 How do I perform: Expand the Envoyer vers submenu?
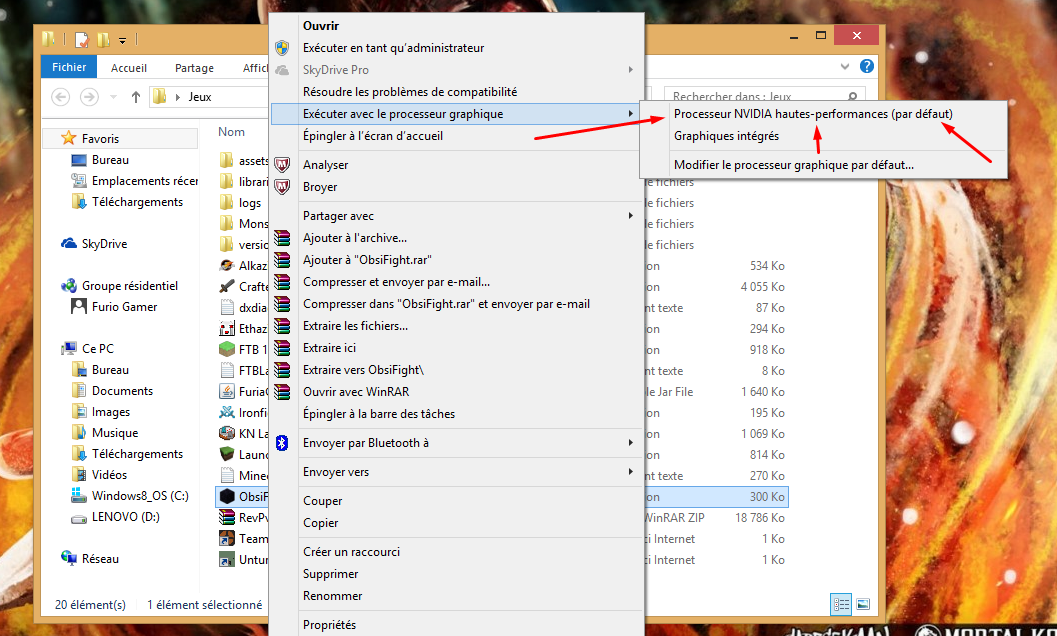click(631, 471)
